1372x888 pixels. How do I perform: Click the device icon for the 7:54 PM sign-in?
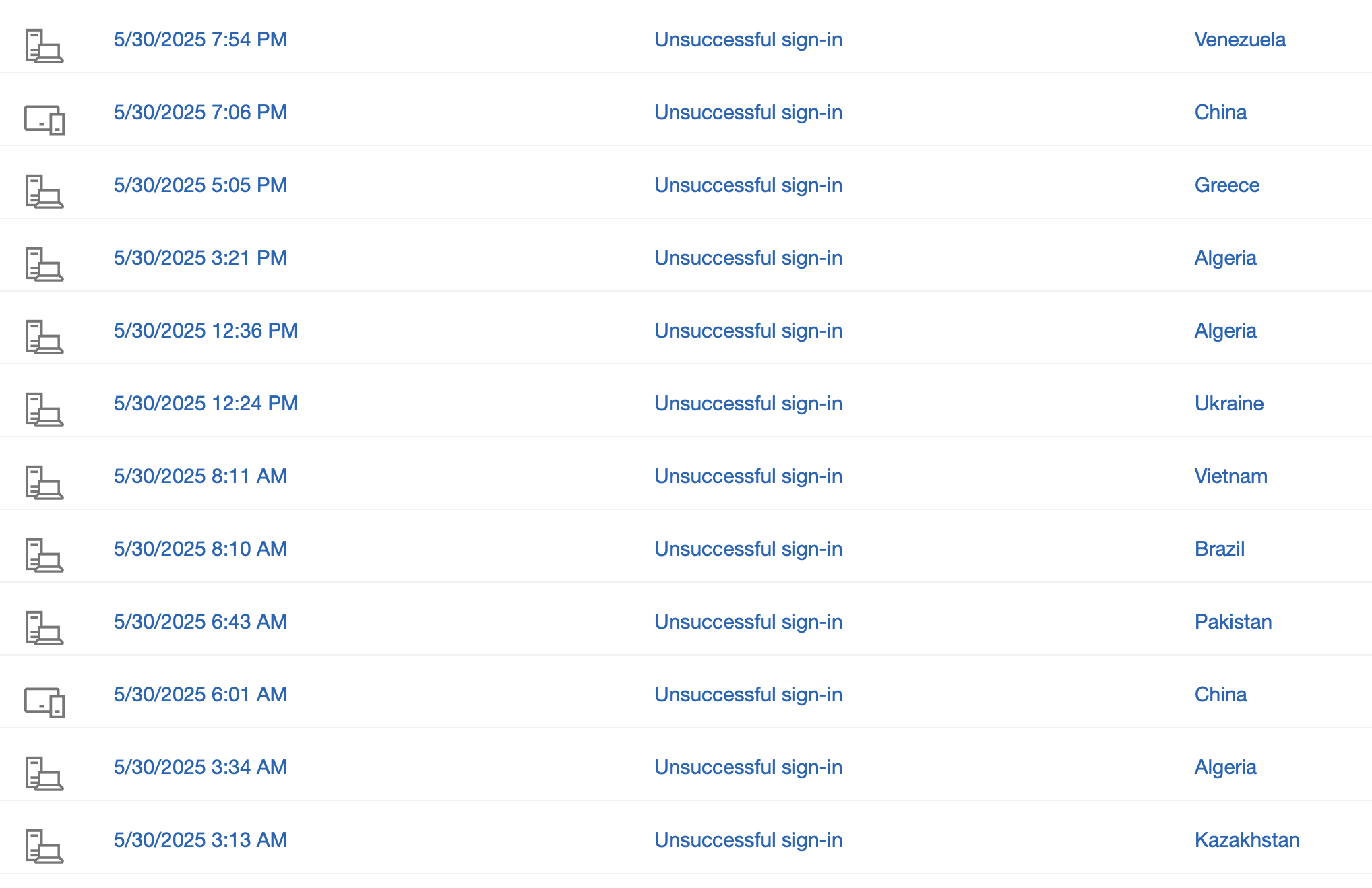pyautogui.click(x=44, y=46)
